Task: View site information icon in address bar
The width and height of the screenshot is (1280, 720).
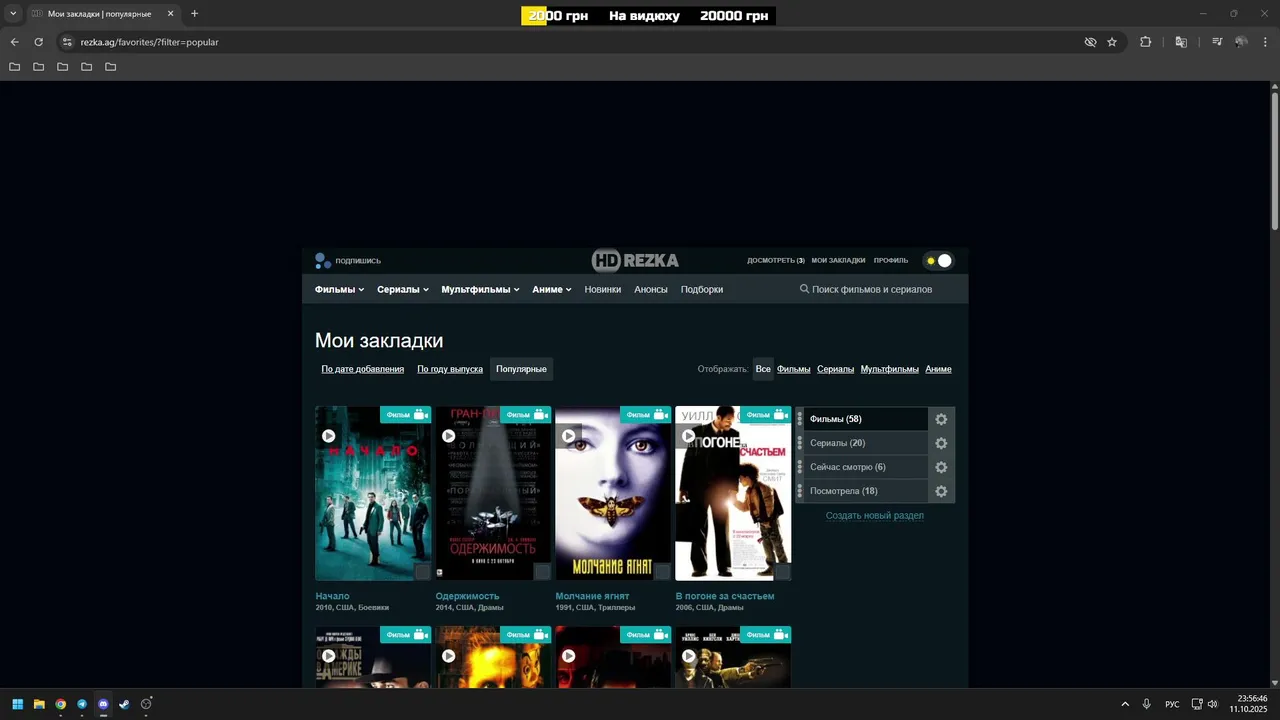Action: [x=67, y=42]
